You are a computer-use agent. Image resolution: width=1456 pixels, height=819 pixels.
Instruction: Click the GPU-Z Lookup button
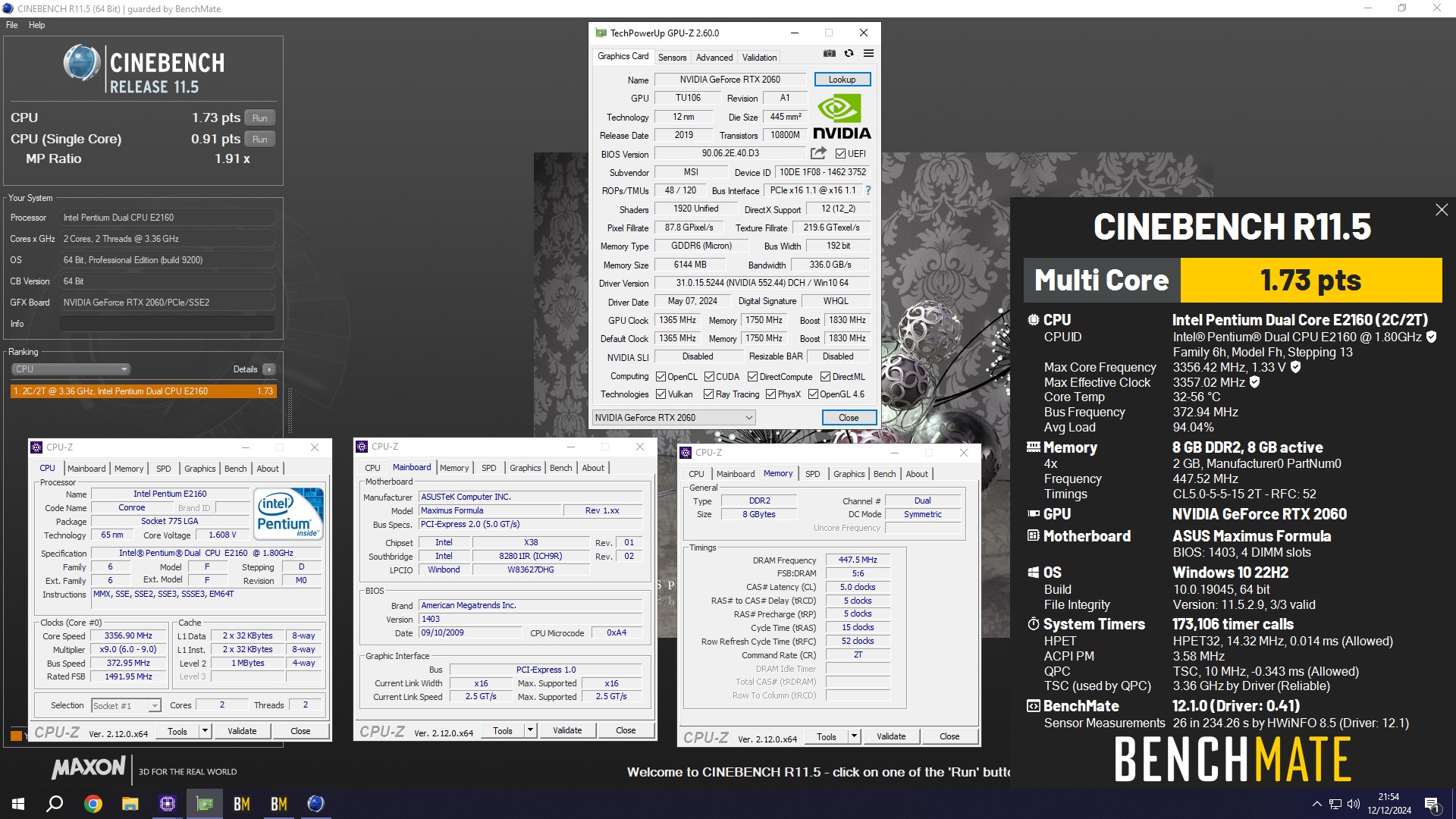(842, 80)
